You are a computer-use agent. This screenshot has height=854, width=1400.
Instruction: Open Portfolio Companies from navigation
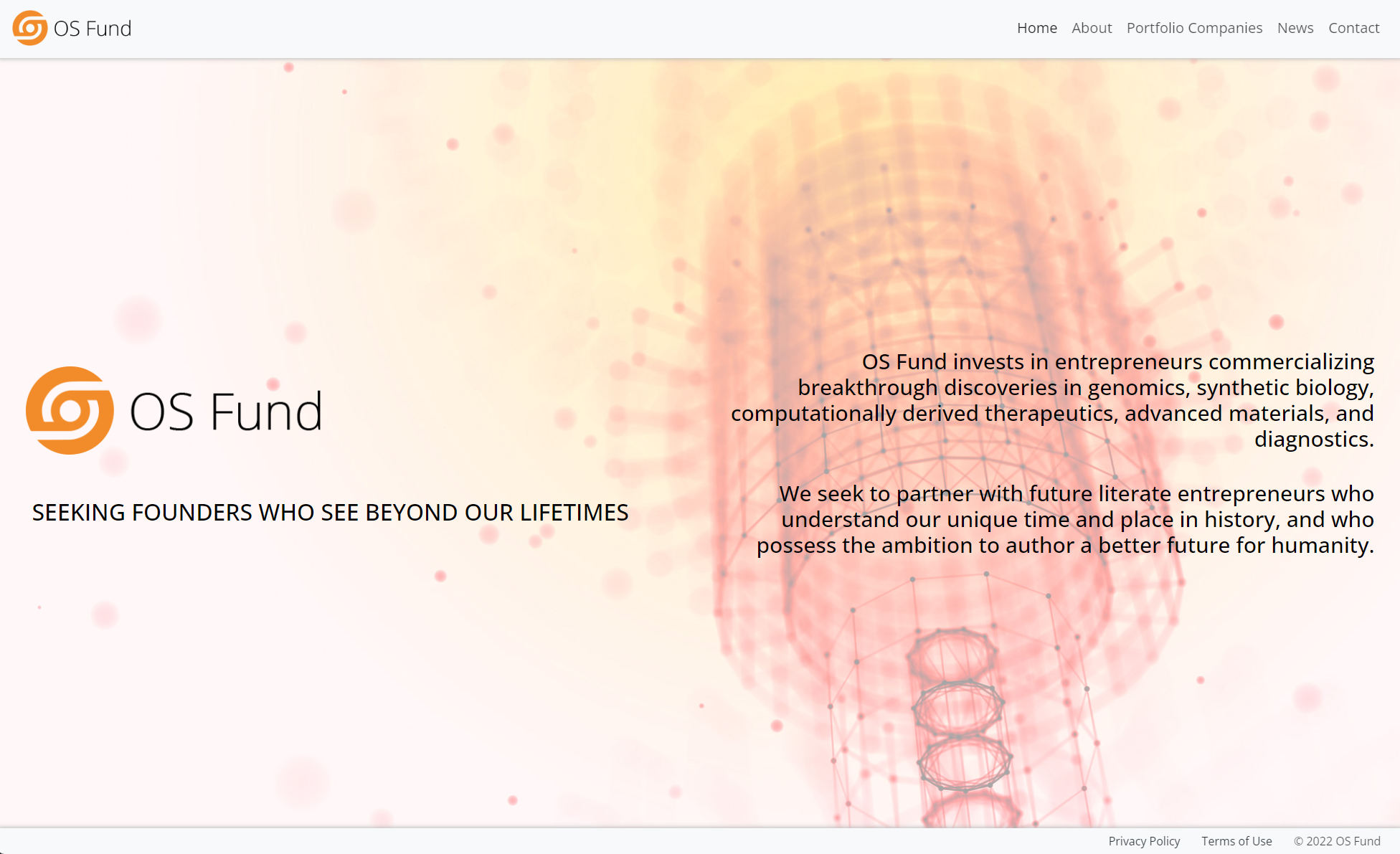tap(1194, 28)
